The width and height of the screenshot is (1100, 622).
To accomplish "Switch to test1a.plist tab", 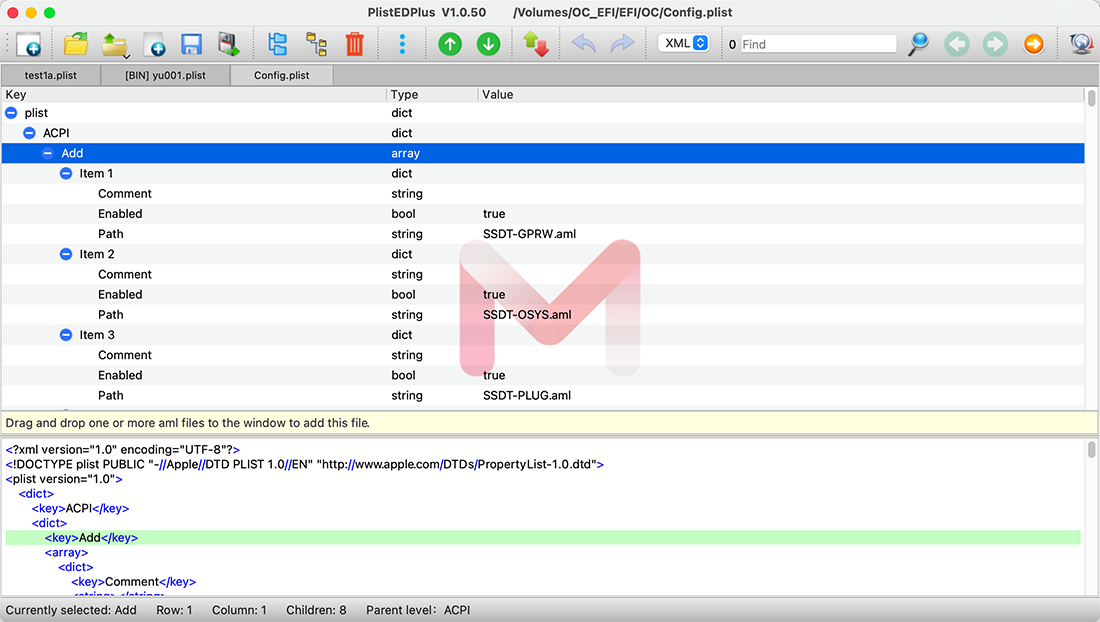I will [x=51, y=75].
